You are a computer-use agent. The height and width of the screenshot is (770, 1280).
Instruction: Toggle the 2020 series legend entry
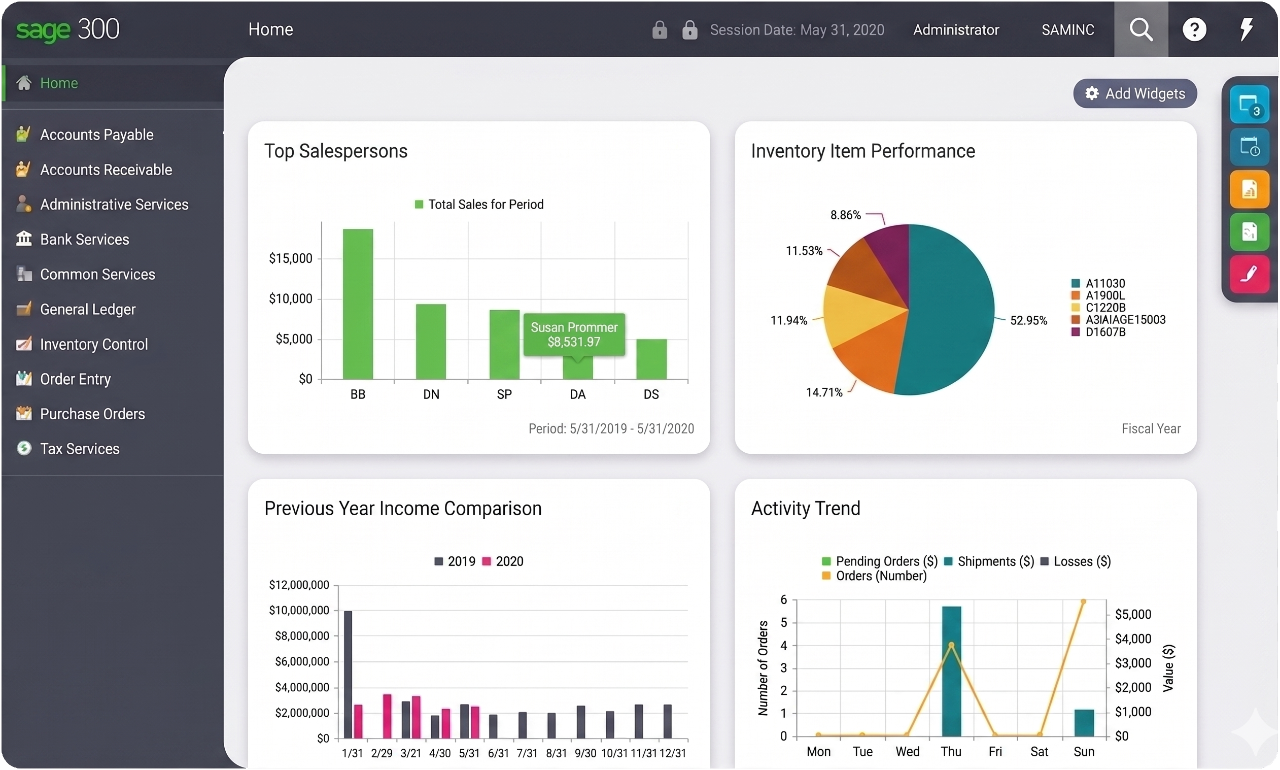(x=503, y=561)
